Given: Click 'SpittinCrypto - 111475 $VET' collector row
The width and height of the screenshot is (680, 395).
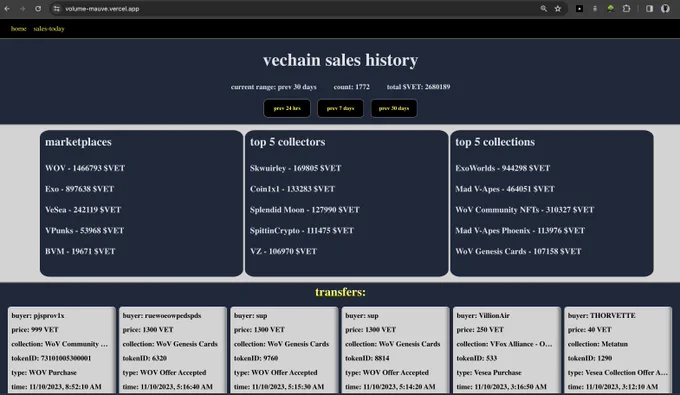Looking at the screenshot, I should tap(302, 231).
